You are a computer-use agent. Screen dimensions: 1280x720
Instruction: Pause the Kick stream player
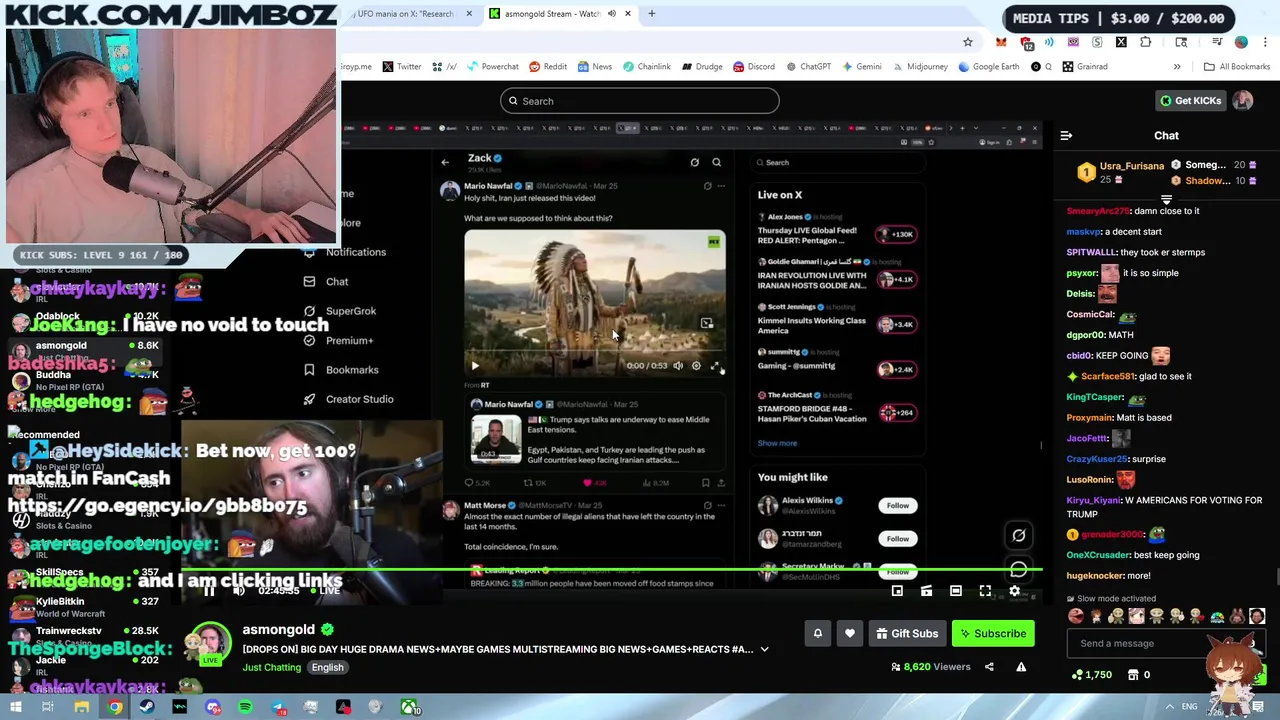pyautogui.click(x=209, y=591)
